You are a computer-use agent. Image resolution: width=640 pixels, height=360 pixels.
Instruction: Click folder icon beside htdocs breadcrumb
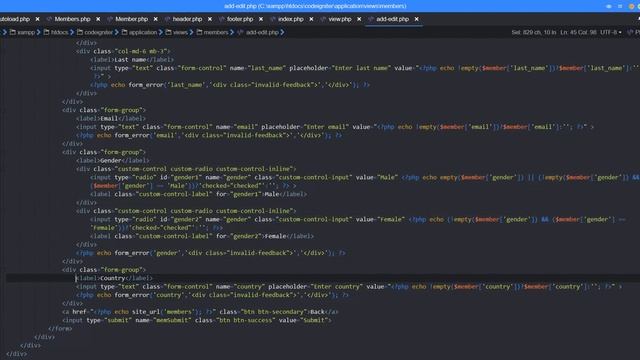pos(47,32)
